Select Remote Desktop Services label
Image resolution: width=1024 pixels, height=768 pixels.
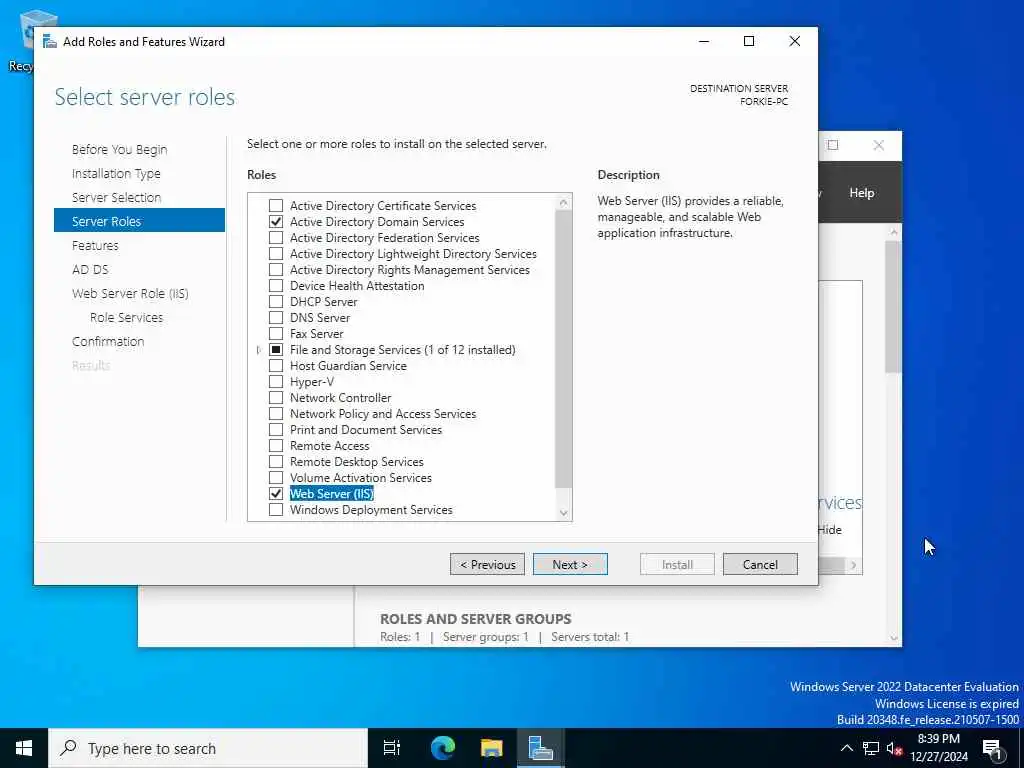(357, 462)
